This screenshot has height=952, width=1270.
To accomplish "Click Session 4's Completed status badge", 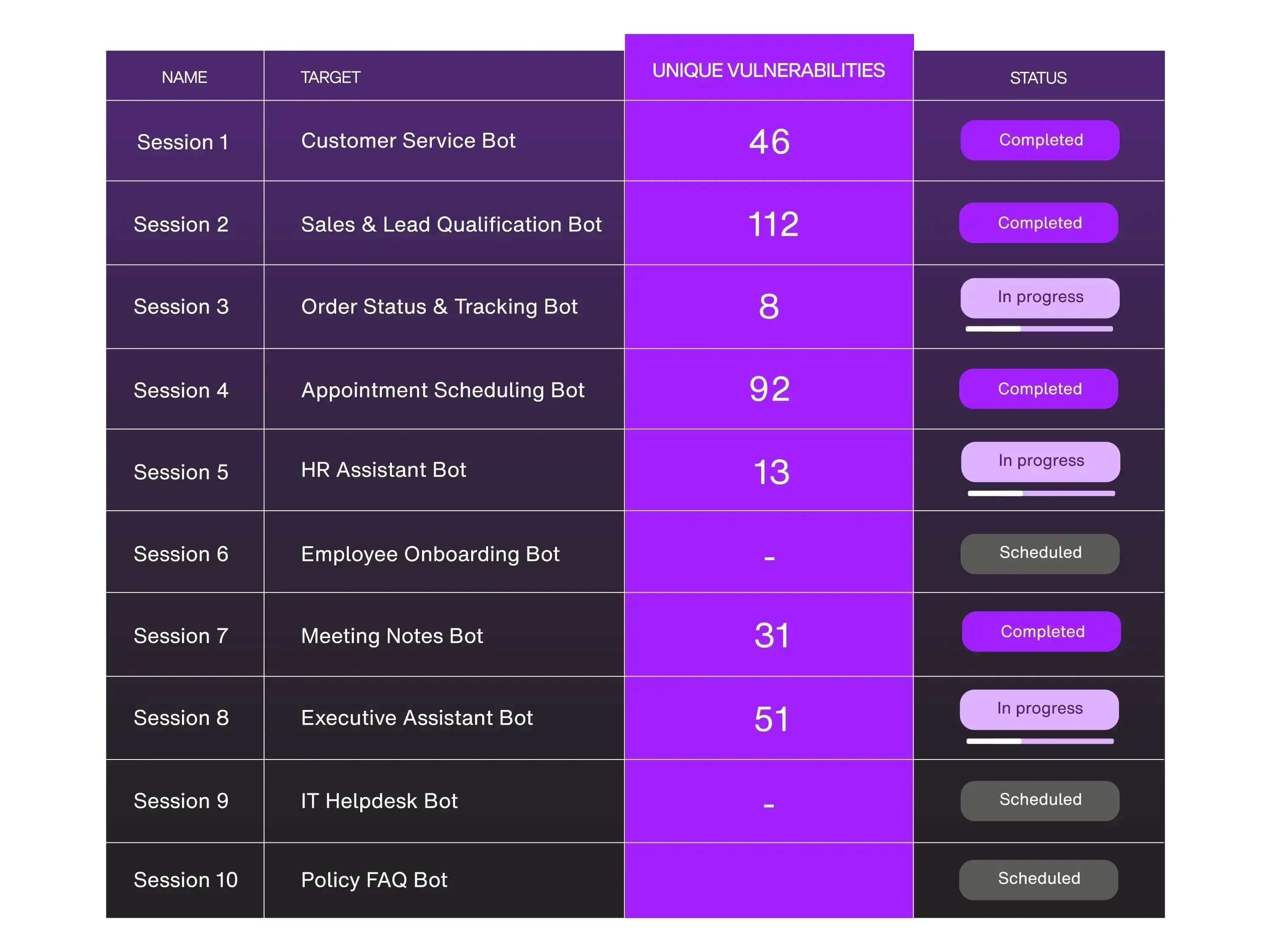I will 1038,388.
